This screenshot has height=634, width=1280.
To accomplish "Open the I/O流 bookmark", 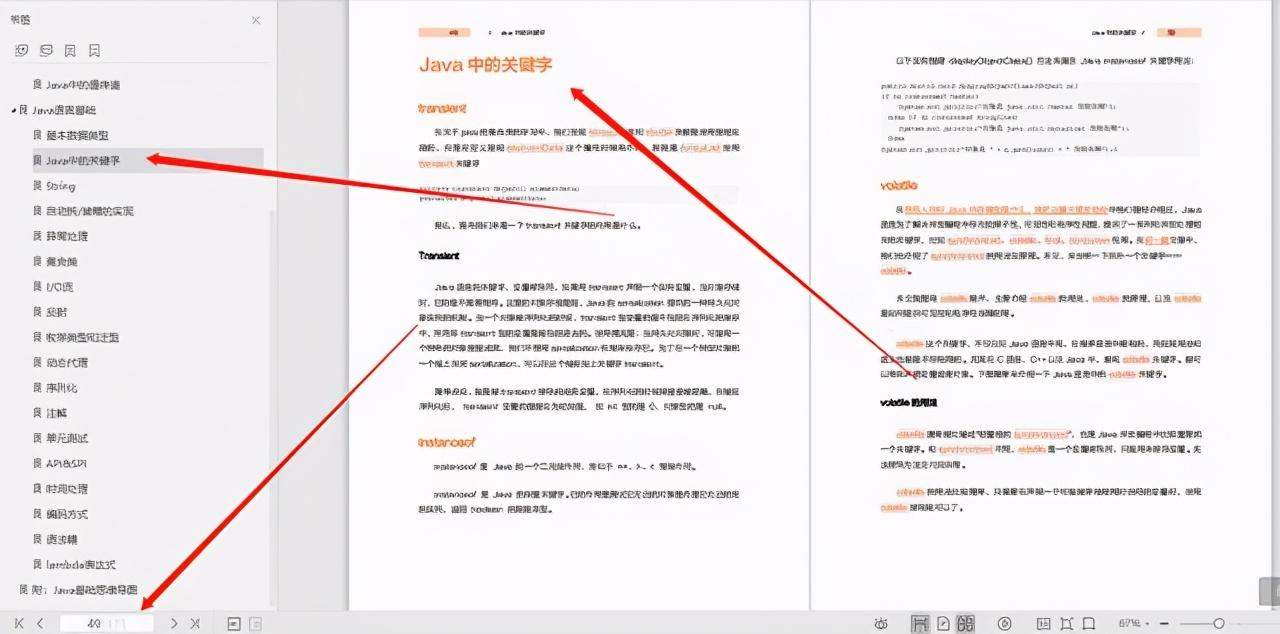I will click(60, 287).
